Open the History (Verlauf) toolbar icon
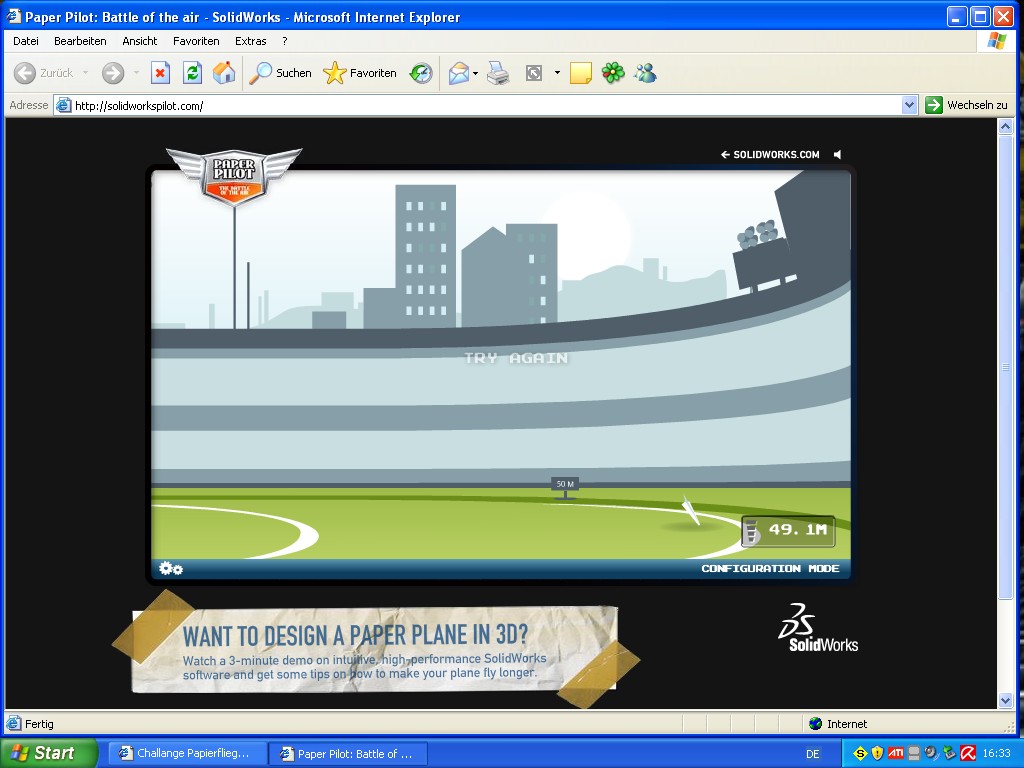The height and width of the screenshot is (768, 1024). (x=421, y=73)
